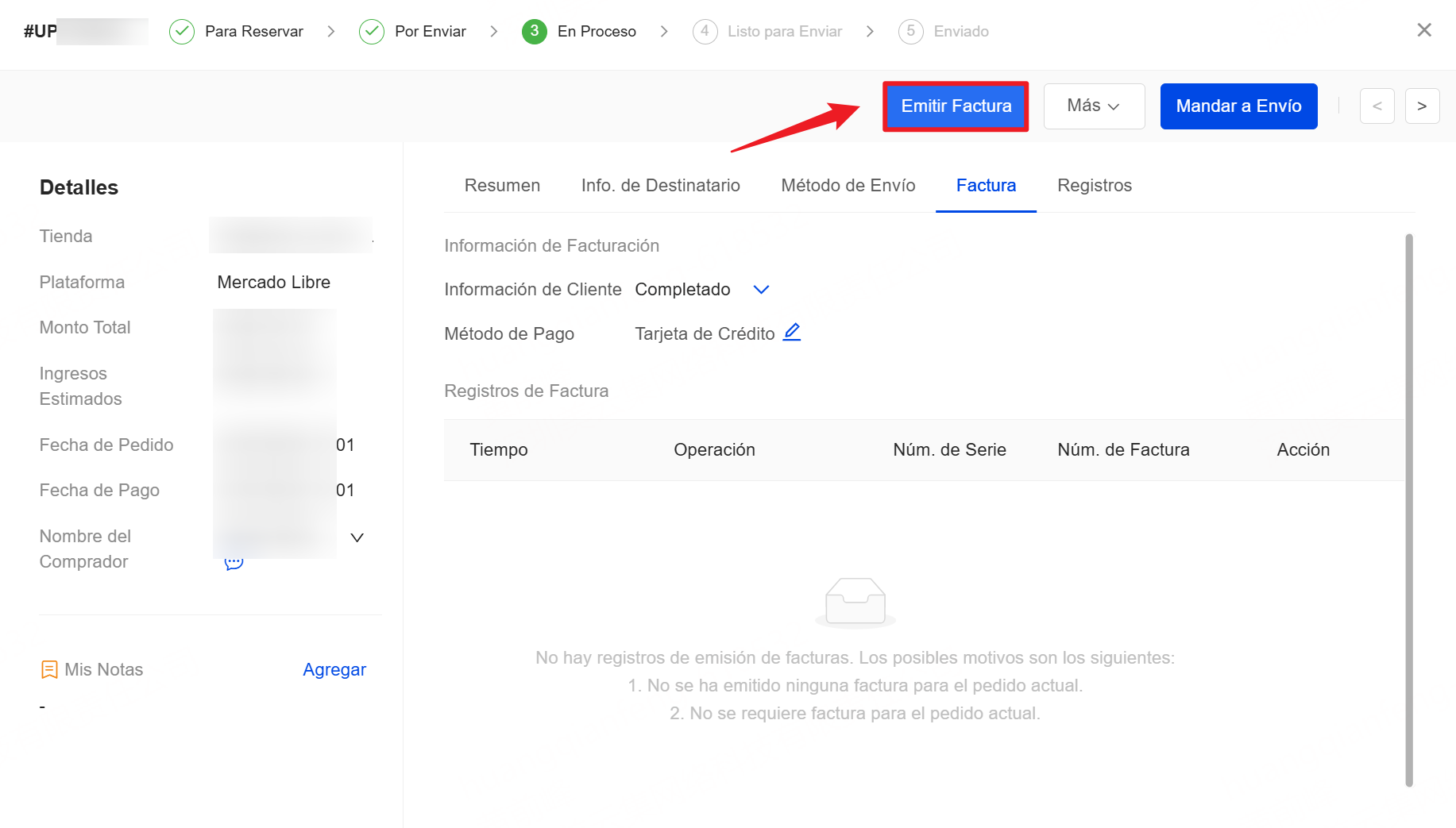This screenshot has height=828, width=1456.
Task: Click the Por Enviar step
Action: 413,32
